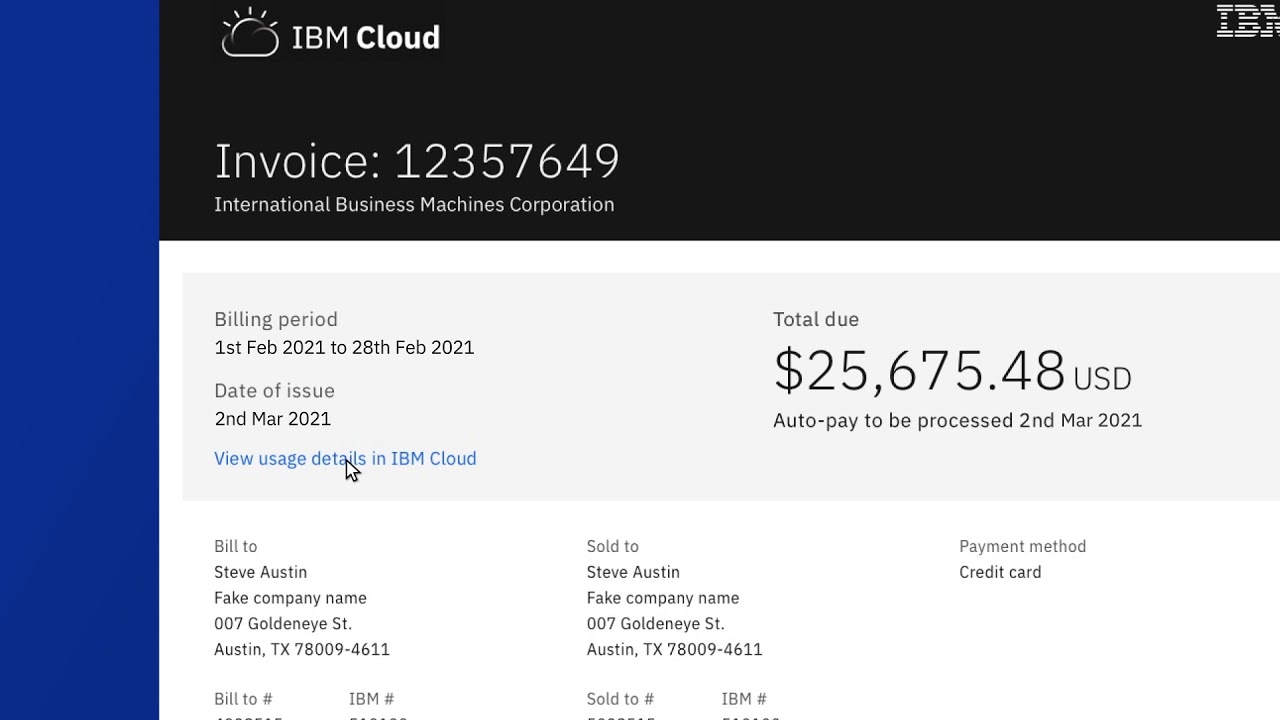1280x720 pixels.
Task: Select the issue date 2nd Mar 2021
Action: [x=272, y=418]
